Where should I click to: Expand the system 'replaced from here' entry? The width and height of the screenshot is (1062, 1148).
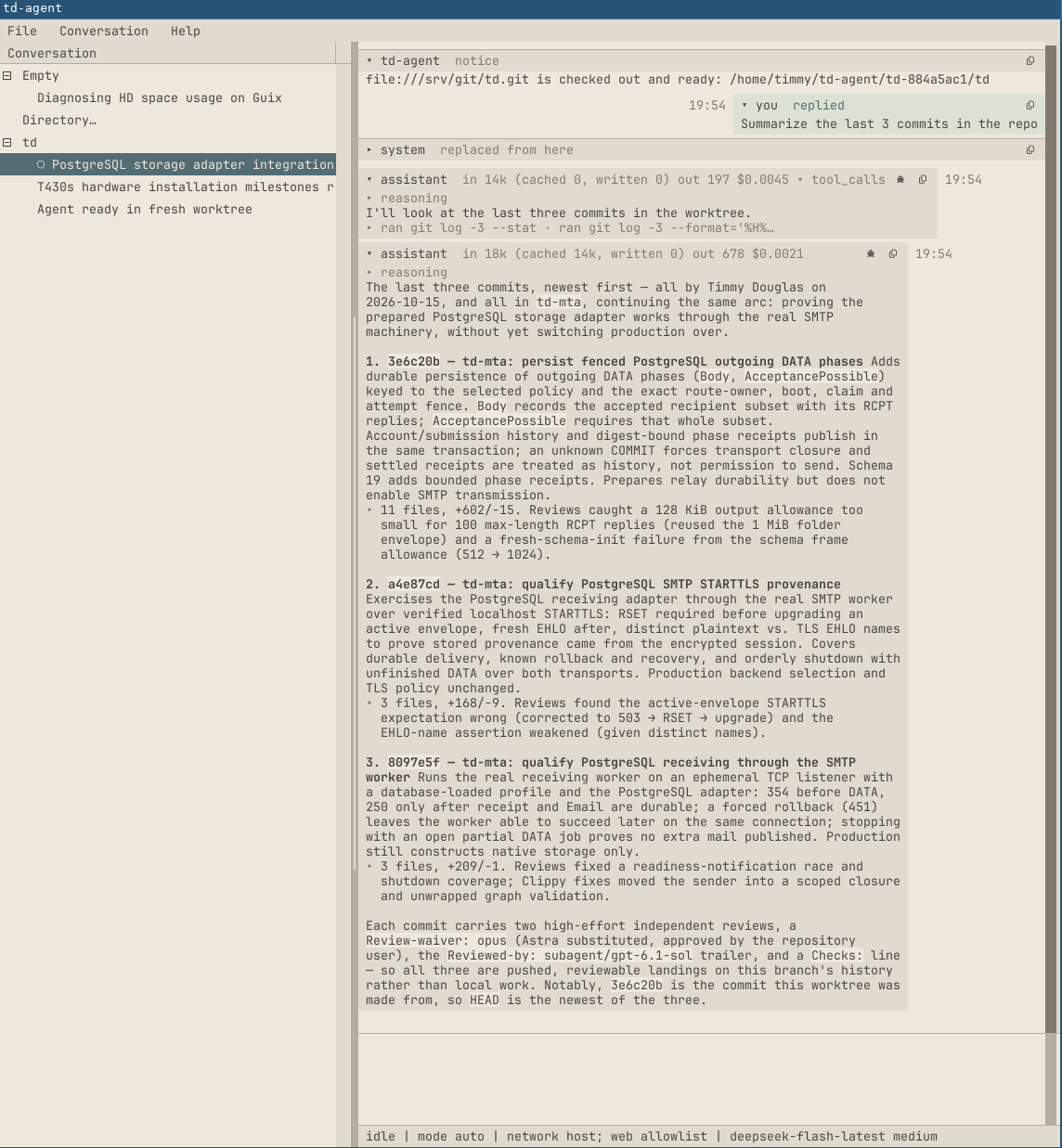pyautogui.click(x=369, y=149)
